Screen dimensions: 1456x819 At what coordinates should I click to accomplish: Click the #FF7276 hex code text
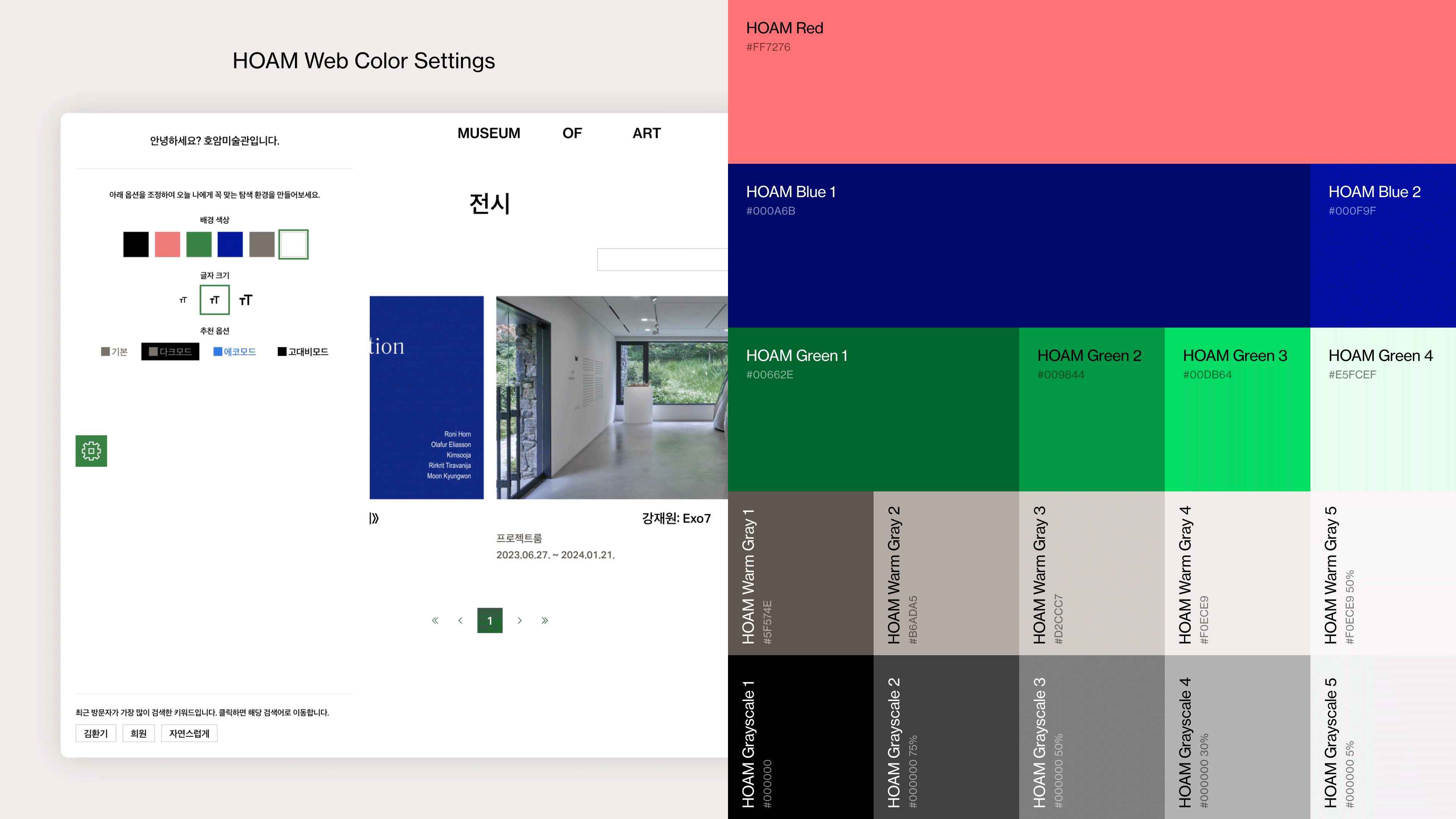click(x=768, y=47)
